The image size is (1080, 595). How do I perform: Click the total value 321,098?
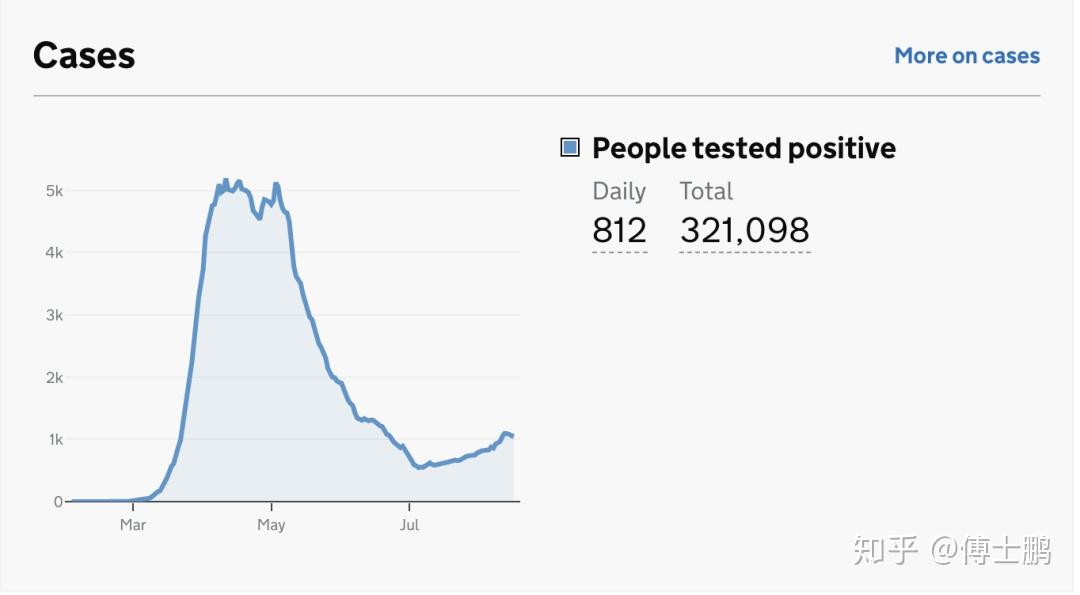[744, 230]
